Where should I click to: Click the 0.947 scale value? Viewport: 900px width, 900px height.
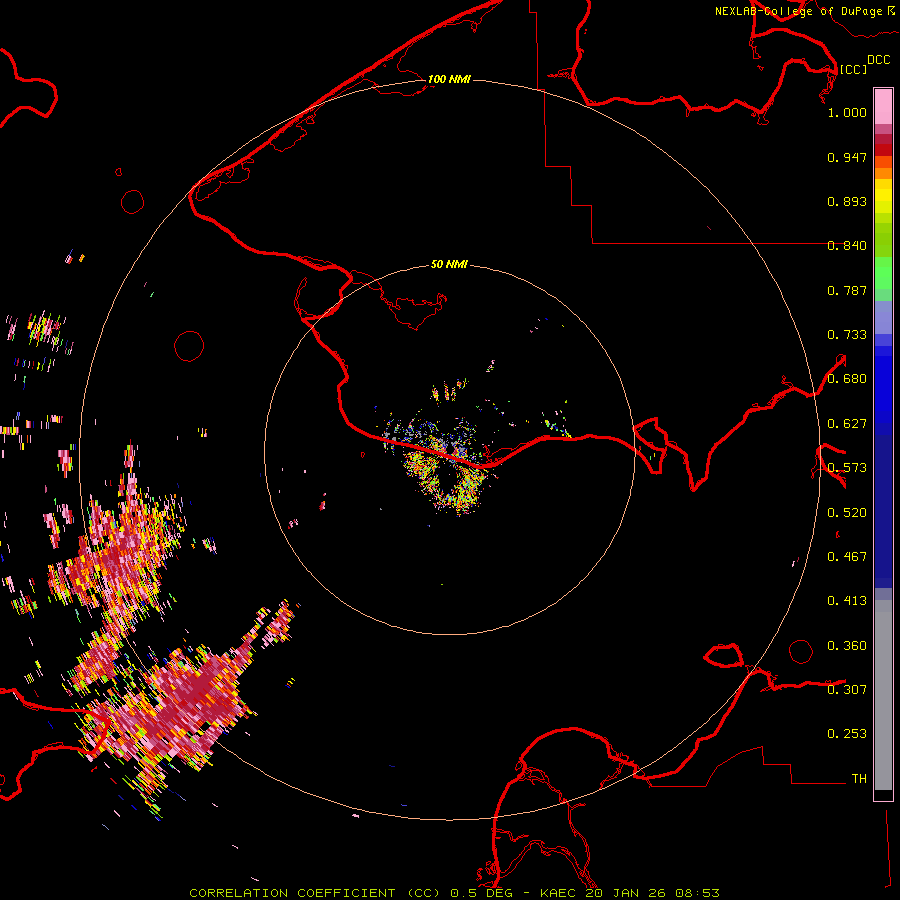[847, 157]
